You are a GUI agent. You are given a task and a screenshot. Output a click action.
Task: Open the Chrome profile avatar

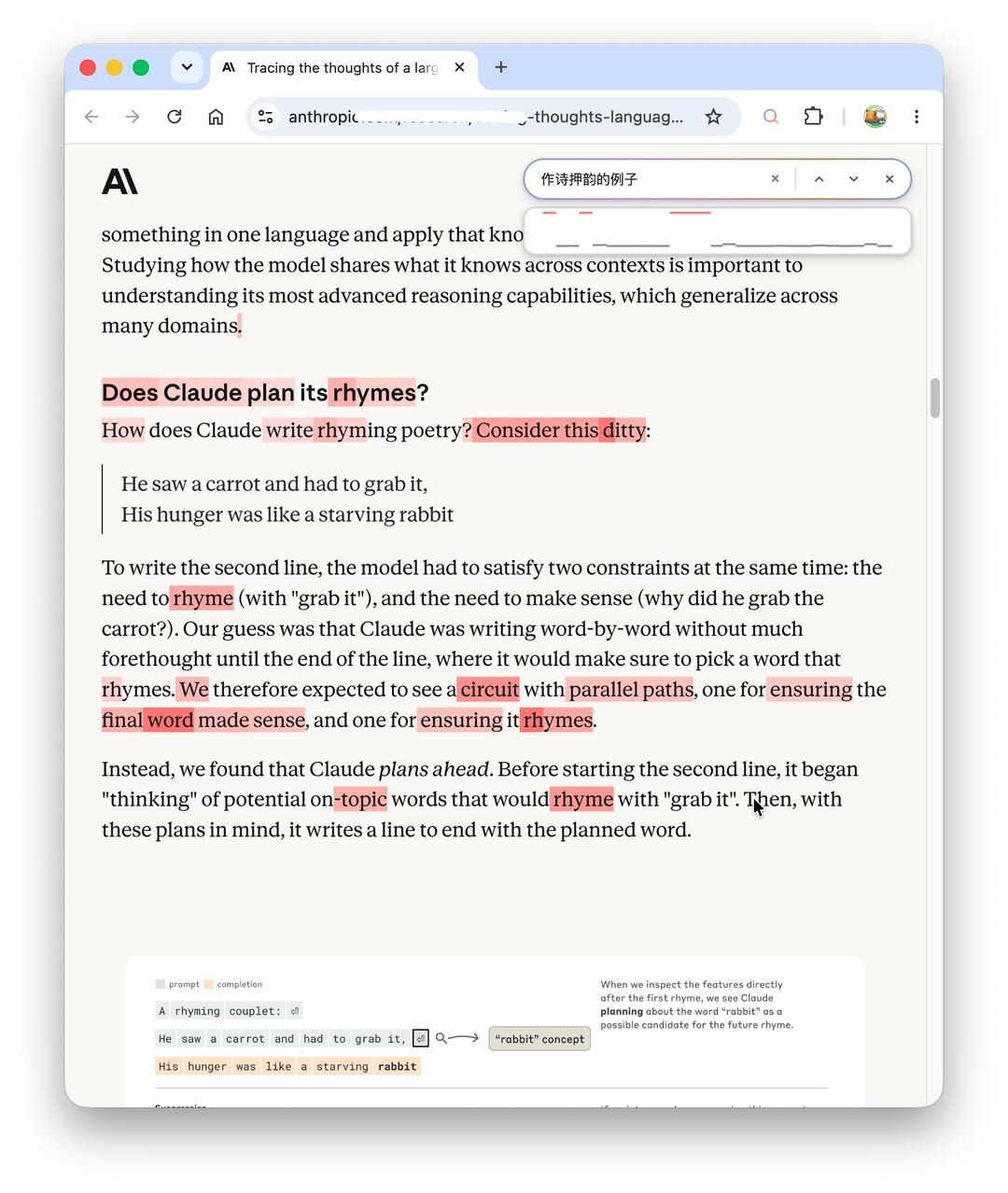875,117
